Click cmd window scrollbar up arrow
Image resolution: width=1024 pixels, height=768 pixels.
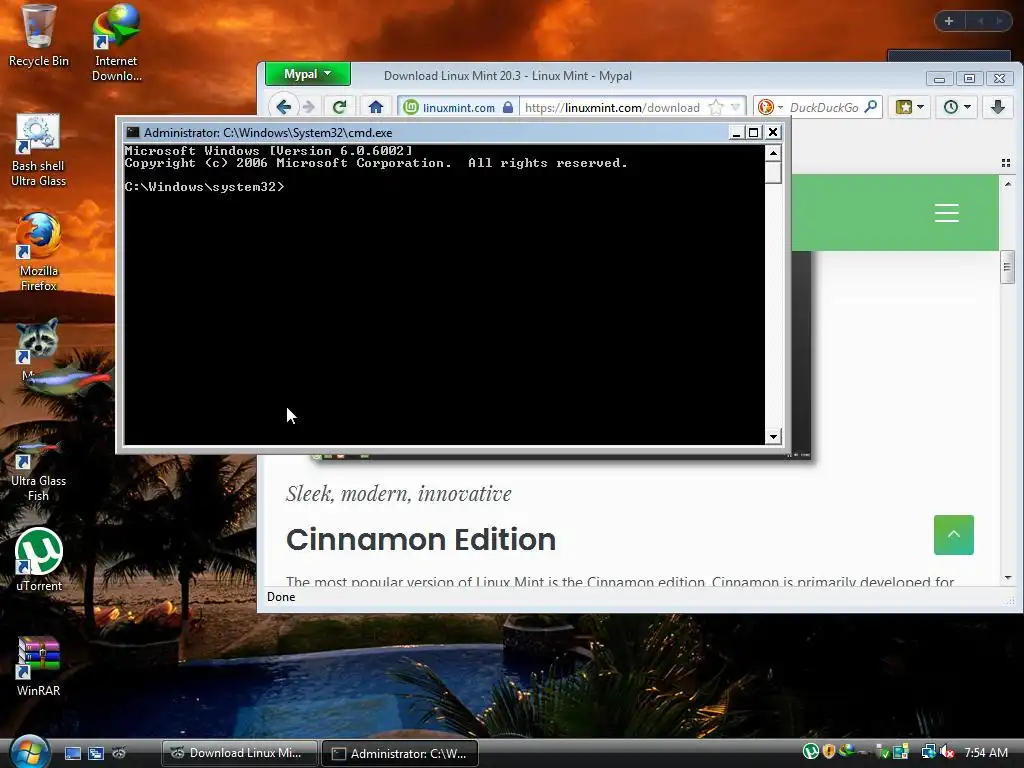tap(773, 153)
